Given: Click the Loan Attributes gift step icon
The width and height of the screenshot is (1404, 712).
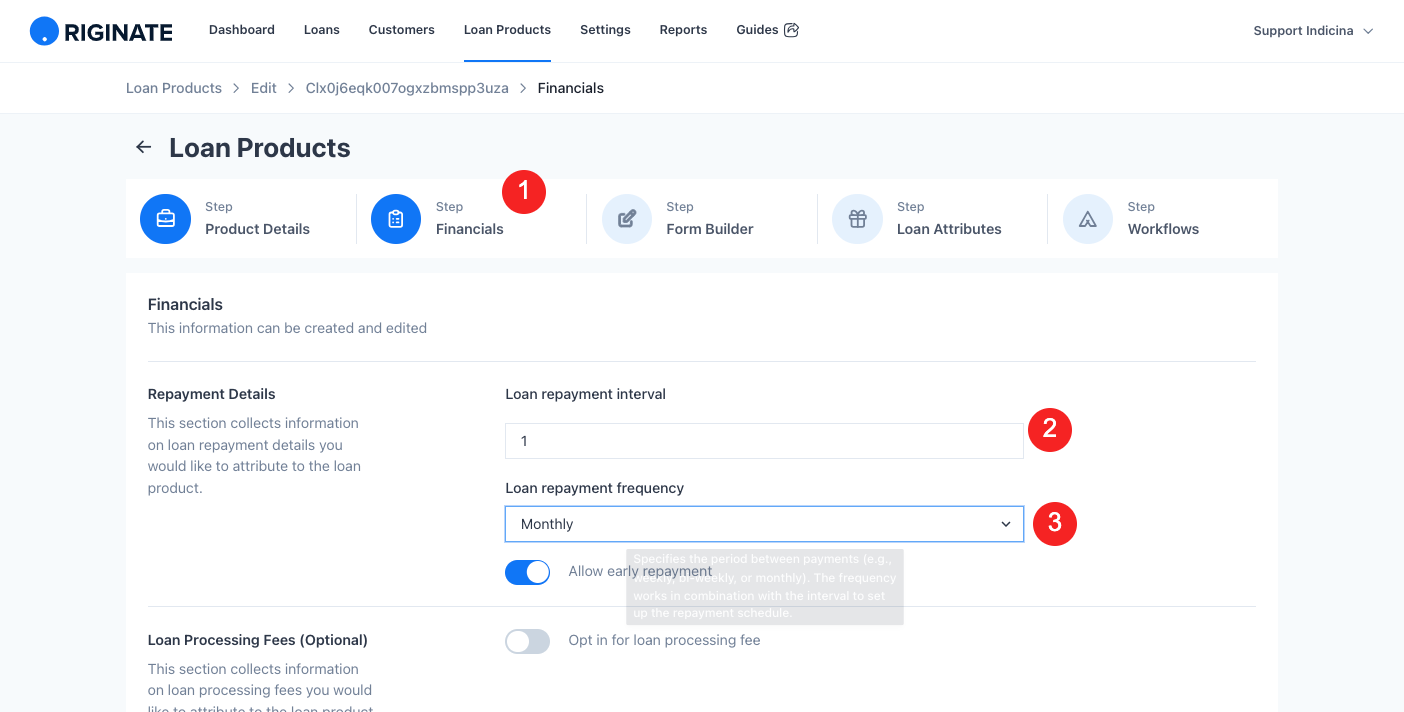Looking at the screenshot, I should point(858,219).
